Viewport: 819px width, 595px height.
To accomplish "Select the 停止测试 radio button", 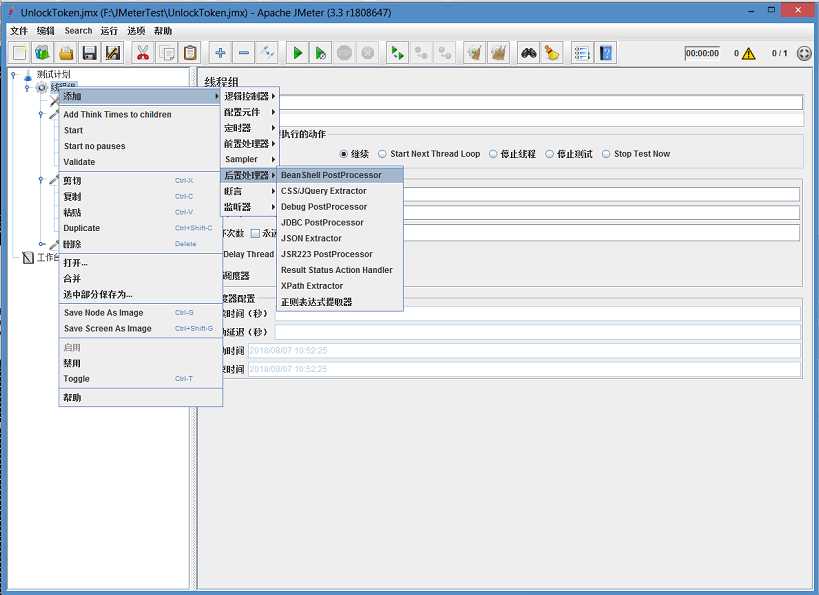I will click(549, 154).
